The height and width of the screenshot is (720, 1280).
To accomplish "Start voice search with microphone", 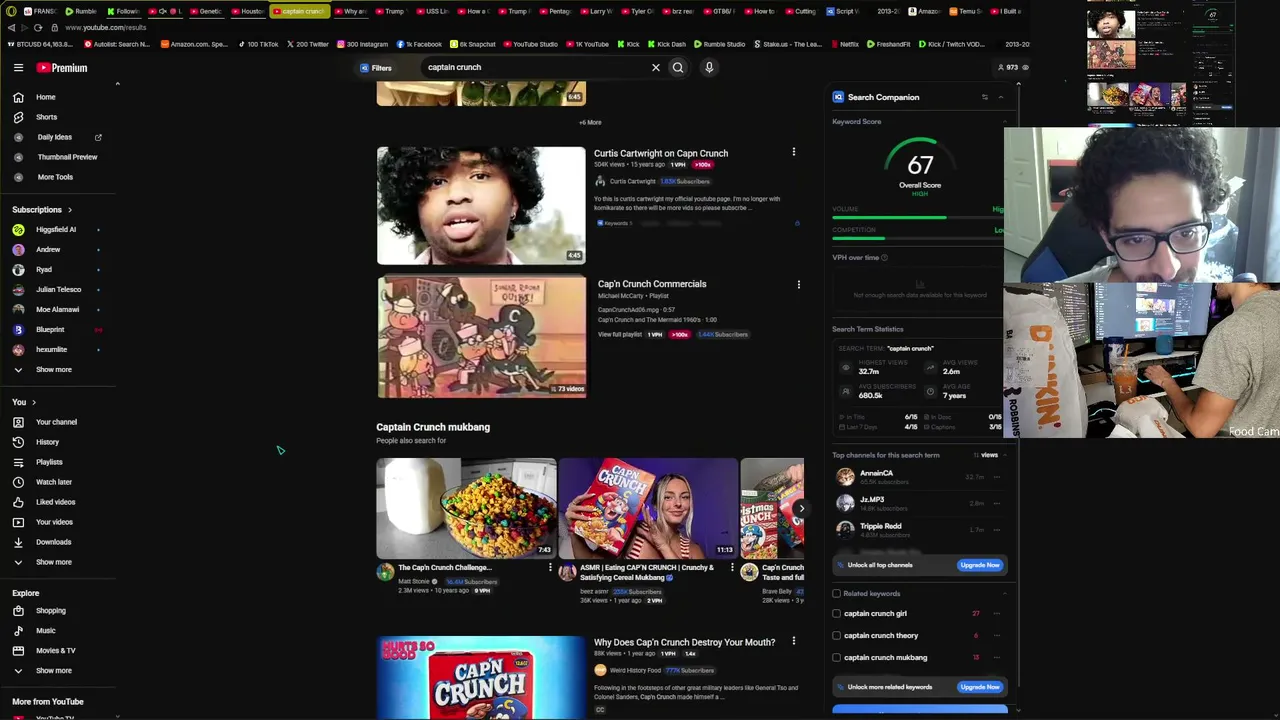I will pos(709,68).
